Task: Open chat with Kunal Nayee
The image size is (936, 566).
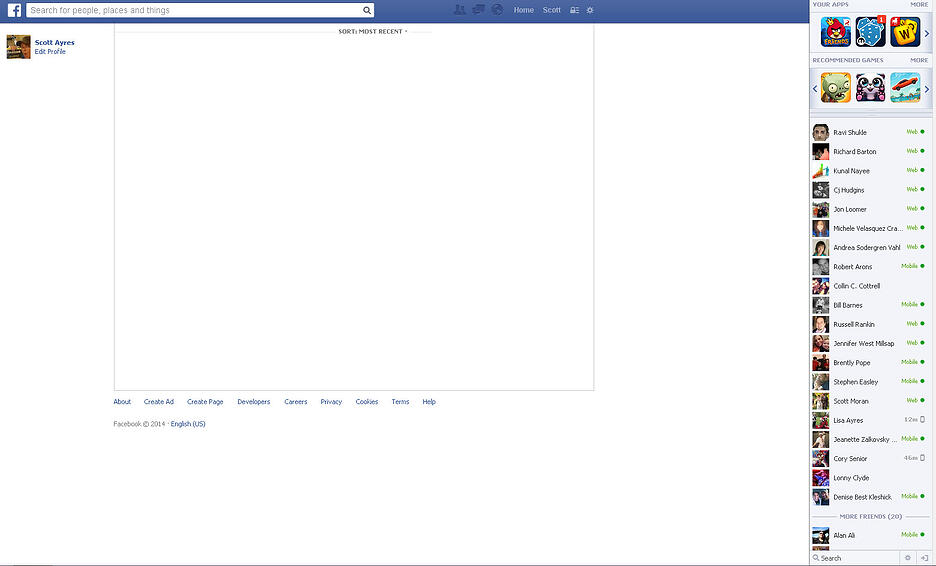Action: [869, 171]
